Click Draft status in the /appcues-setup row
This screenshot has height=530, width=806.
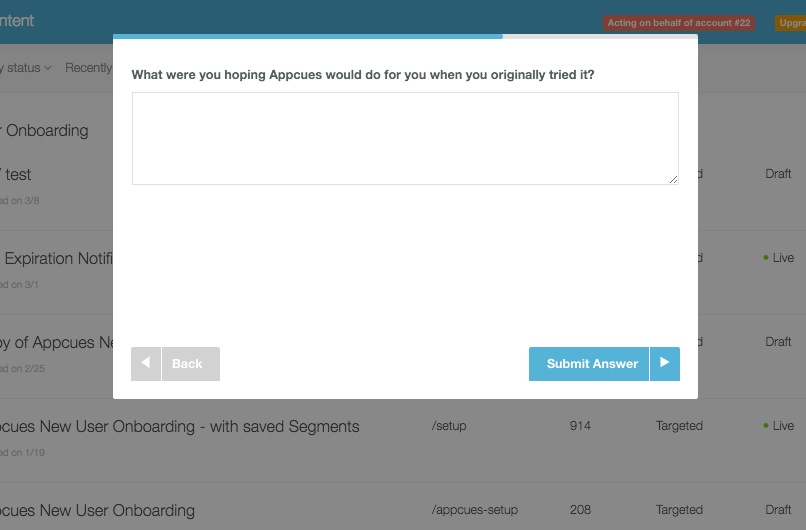pyautogui.click(x=778, y=509)
